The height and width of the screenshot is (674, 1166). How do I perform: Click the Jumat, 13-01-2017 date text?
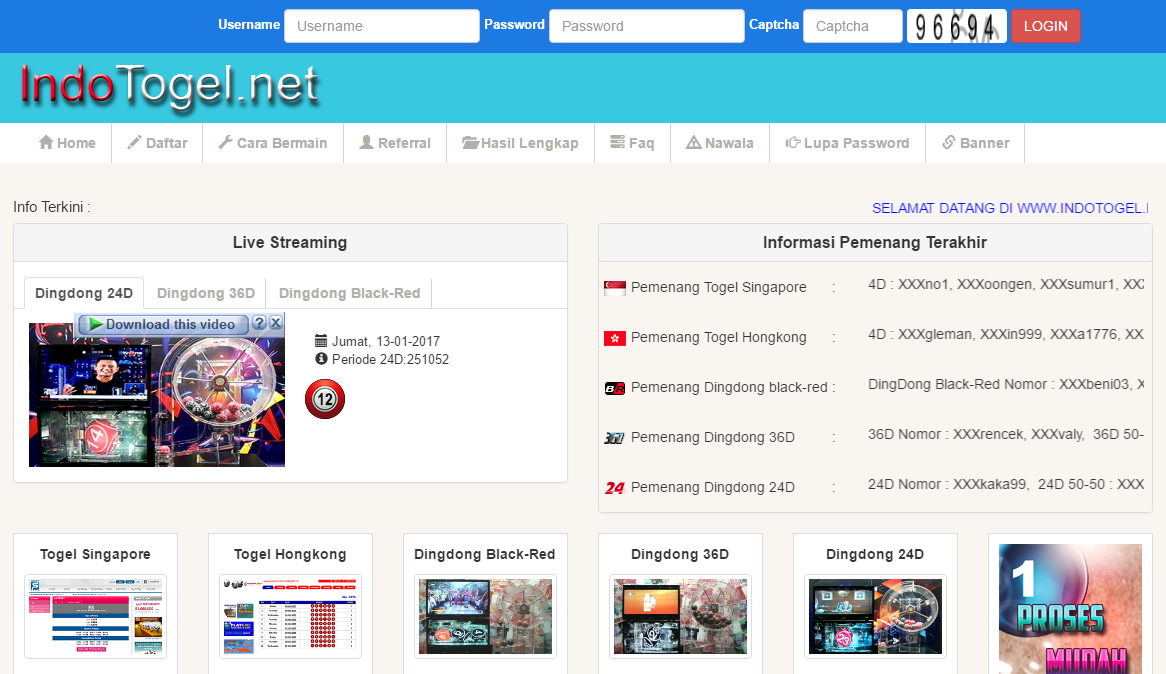tap(386, 341)
